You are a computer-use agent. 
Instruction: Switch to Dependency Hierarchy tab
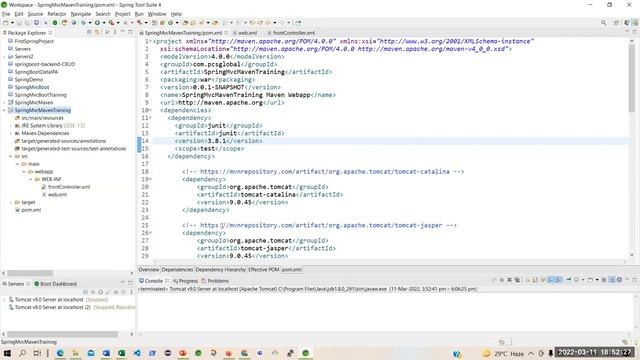point(220,269)
